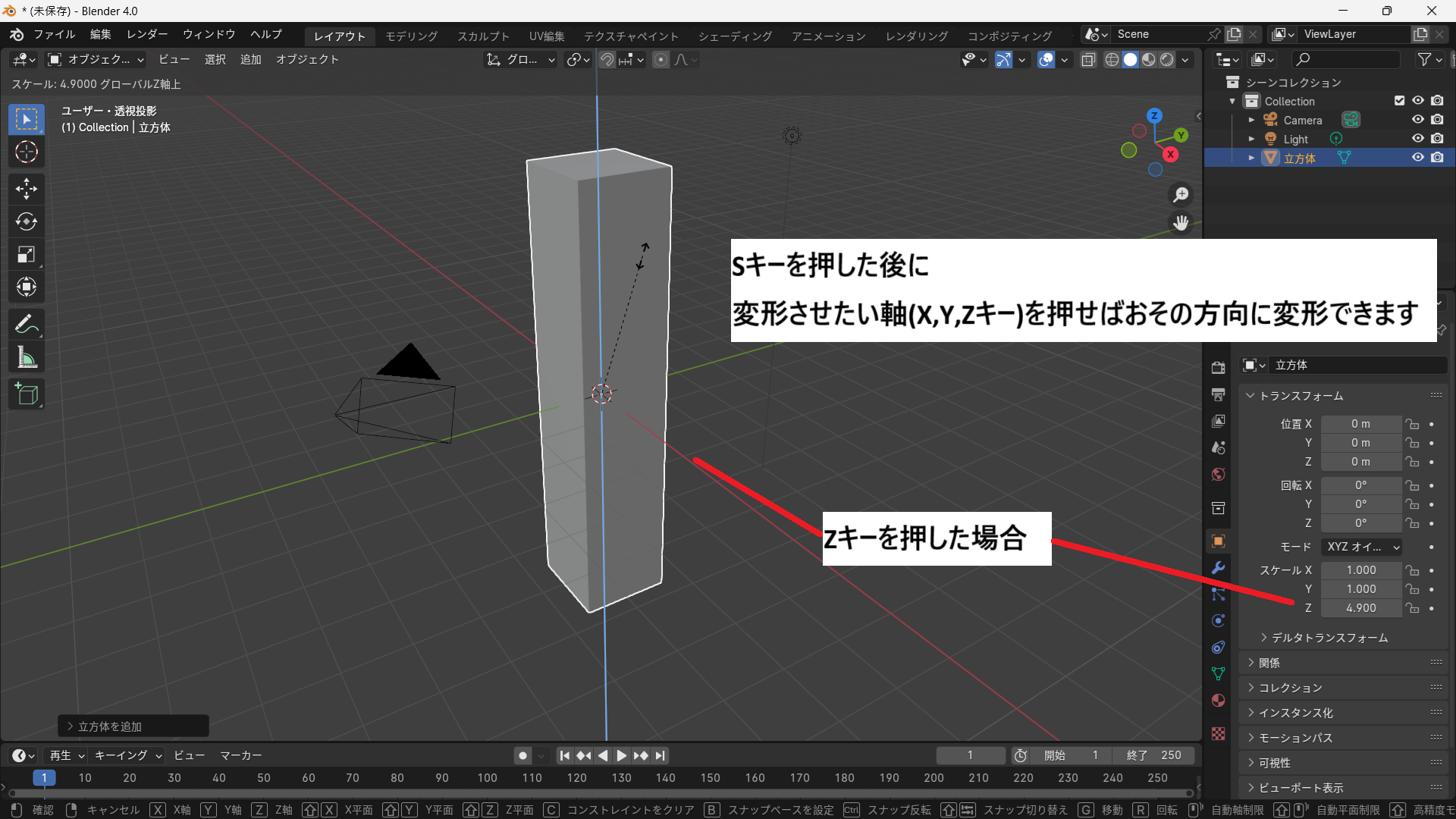Open the キーイング timeline menu

[127, 755]
